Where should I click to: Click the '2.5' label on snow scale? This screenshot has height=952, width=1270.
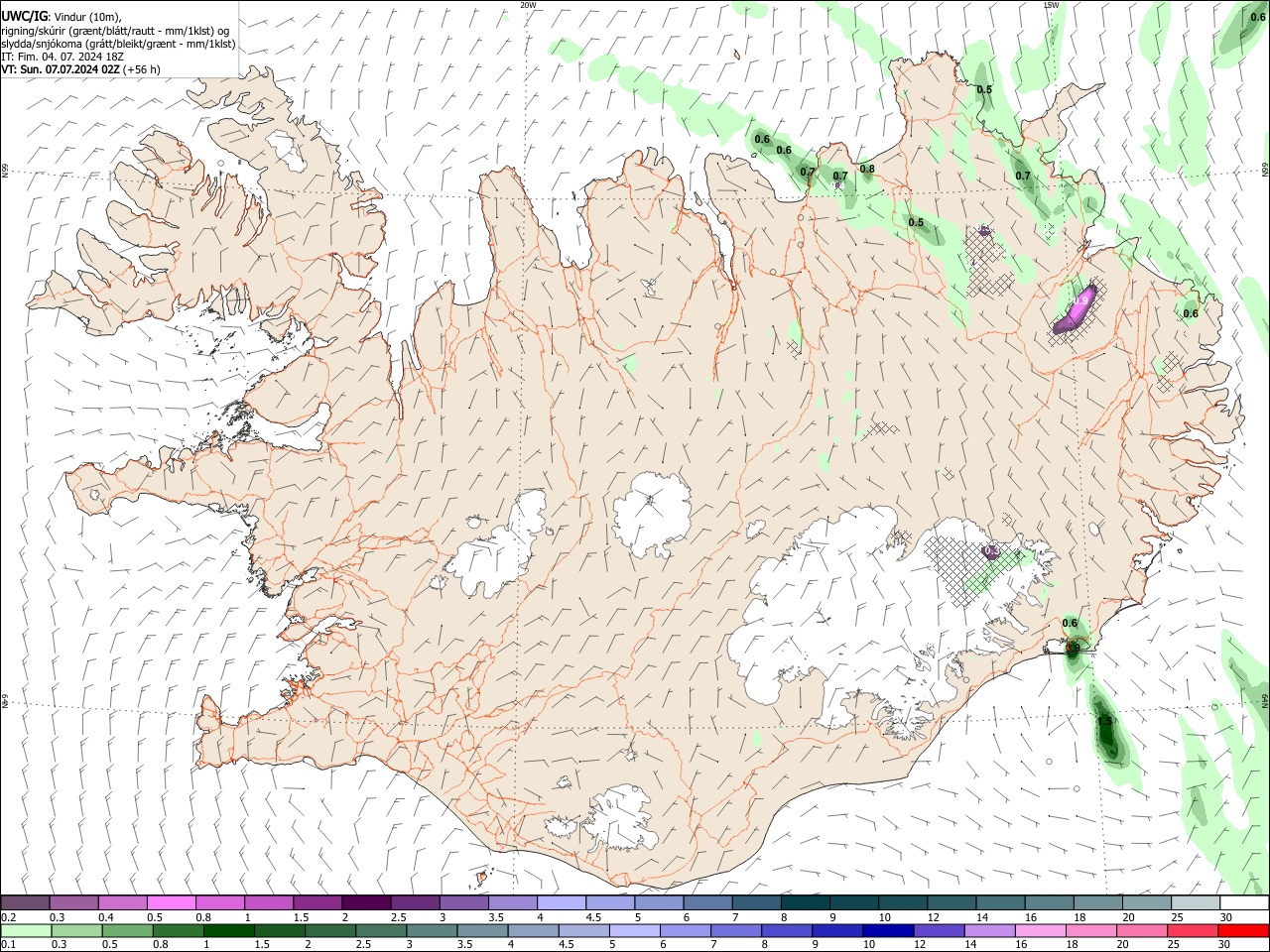399,917
